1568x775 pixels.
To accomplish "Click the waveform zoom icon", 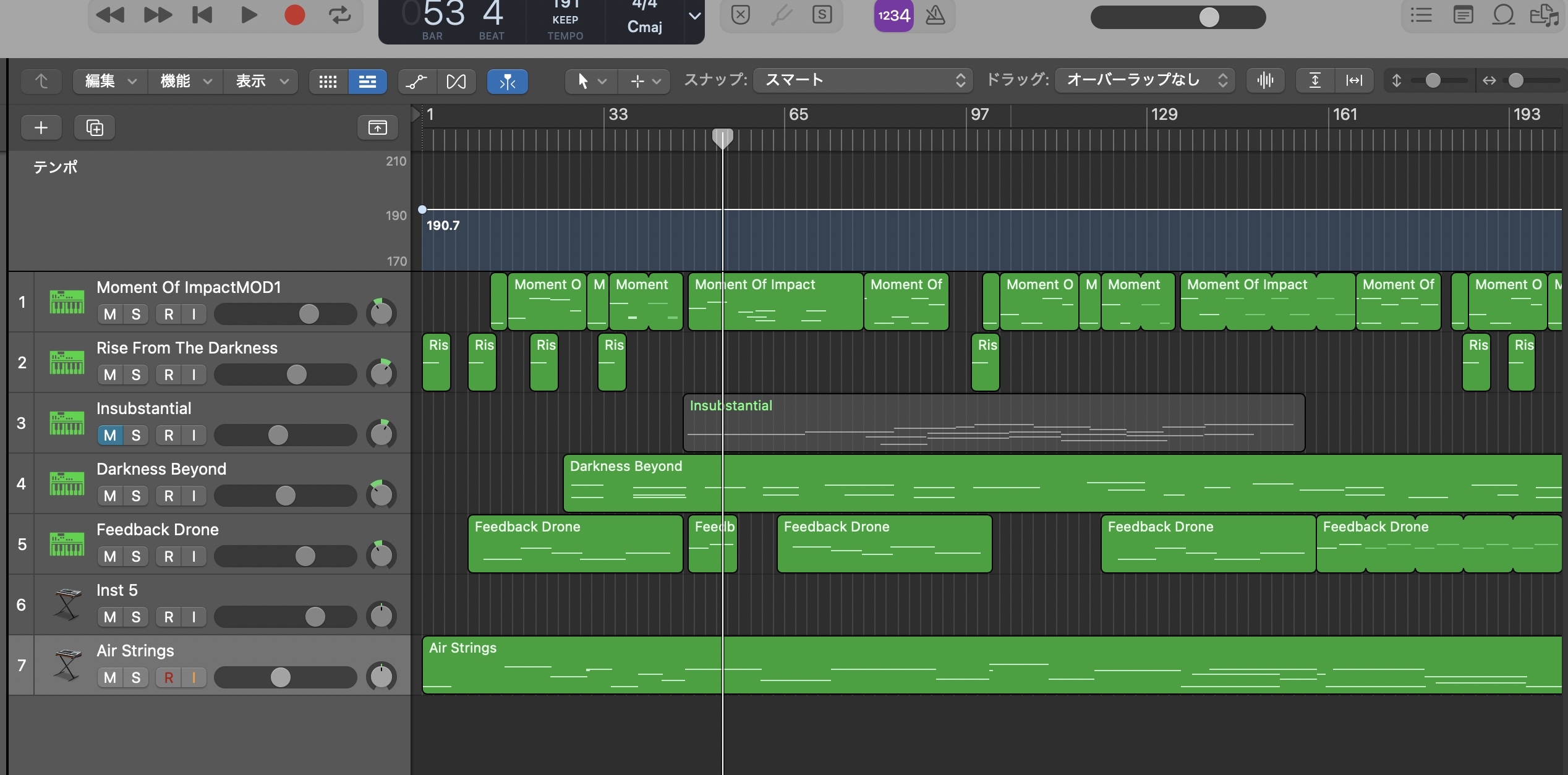I will tap(1265, 80).
